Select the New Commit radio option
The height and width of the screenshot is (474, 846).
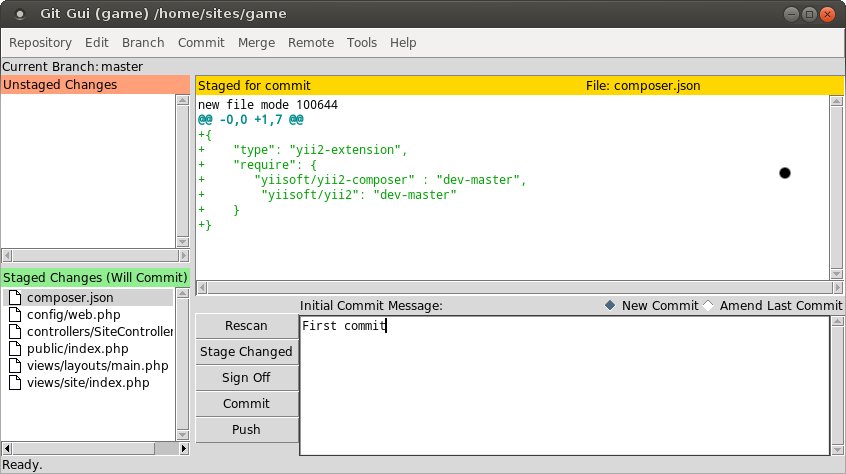pyautogui.click(x=611, y=306)
